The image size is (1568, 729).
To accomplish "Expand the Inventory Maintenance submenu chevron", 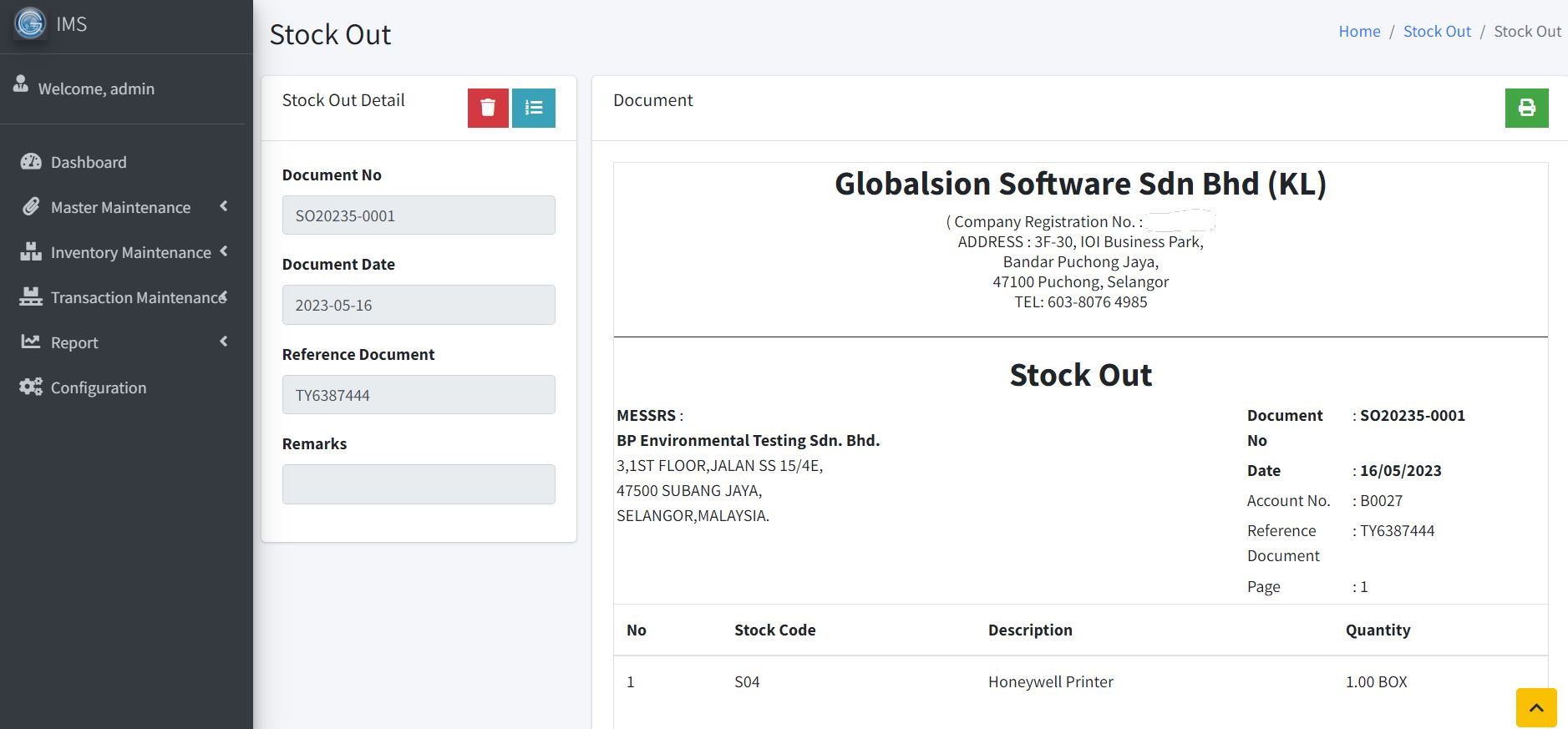I will coord(224,251).
